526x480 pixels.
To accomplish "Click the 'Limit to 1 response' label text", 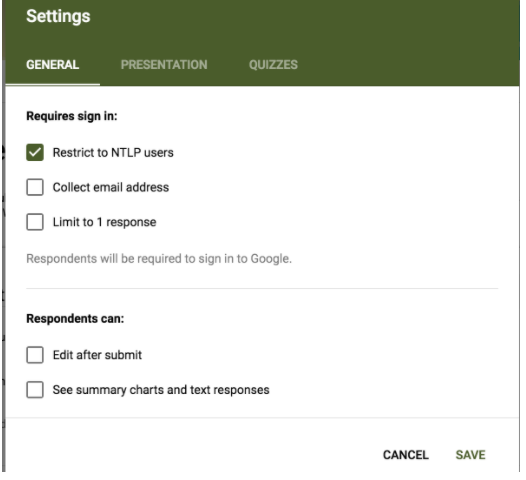I will (104, 222).
